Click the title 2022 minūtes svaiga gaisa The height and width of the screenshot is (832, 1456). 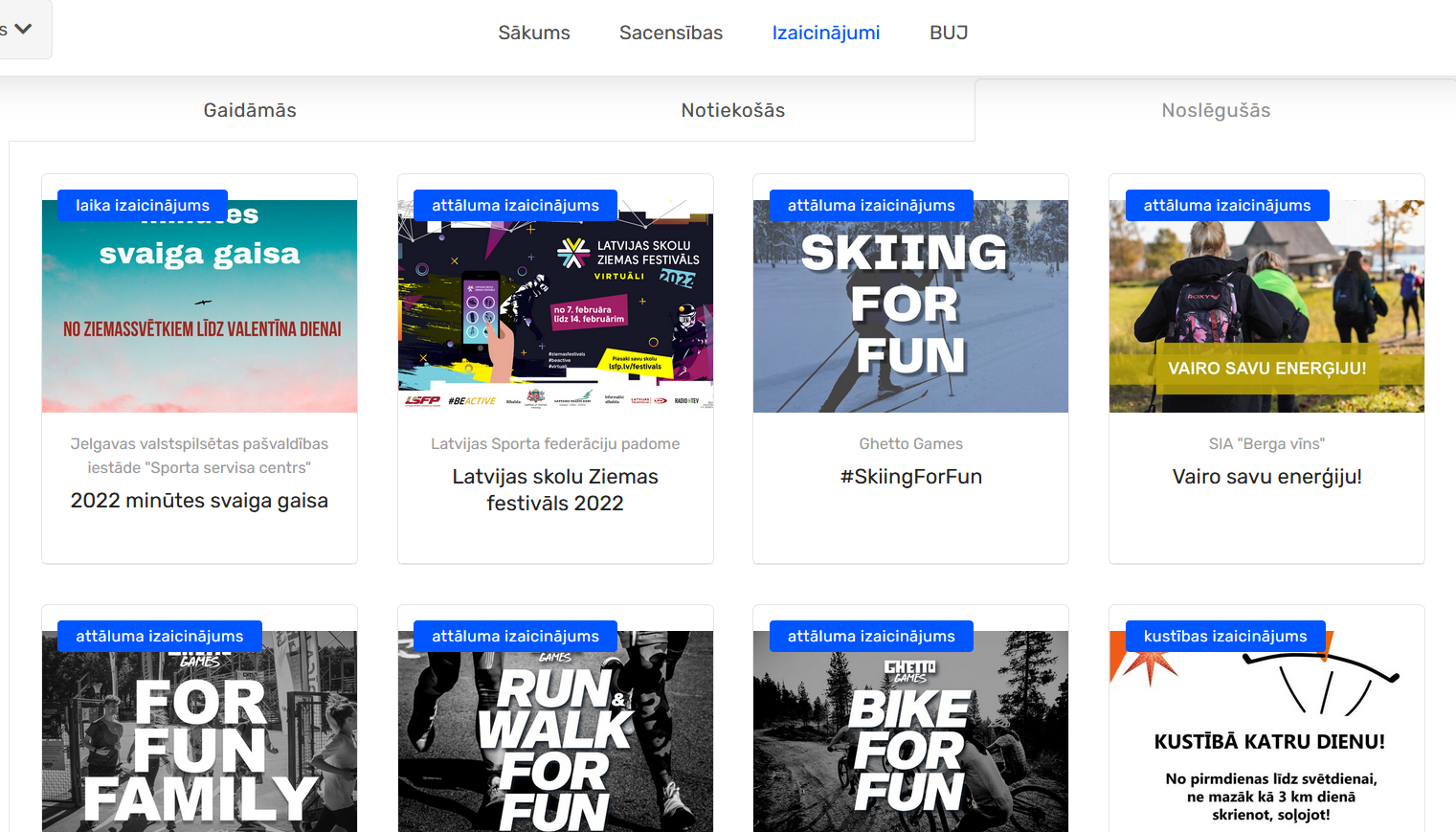tap(199, 501)
